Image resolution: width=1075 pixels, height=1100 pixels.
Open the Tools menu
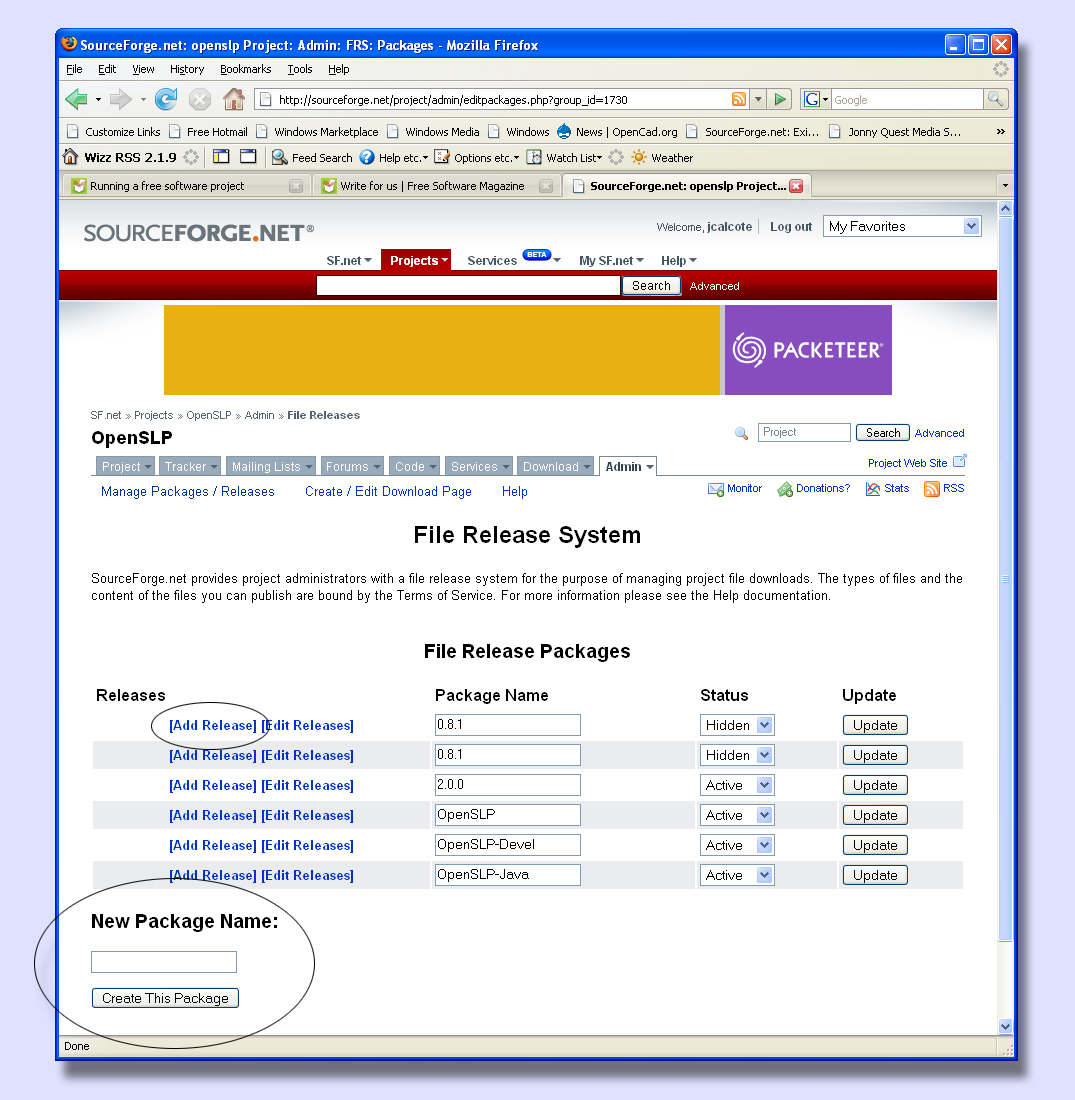point(300,69)
